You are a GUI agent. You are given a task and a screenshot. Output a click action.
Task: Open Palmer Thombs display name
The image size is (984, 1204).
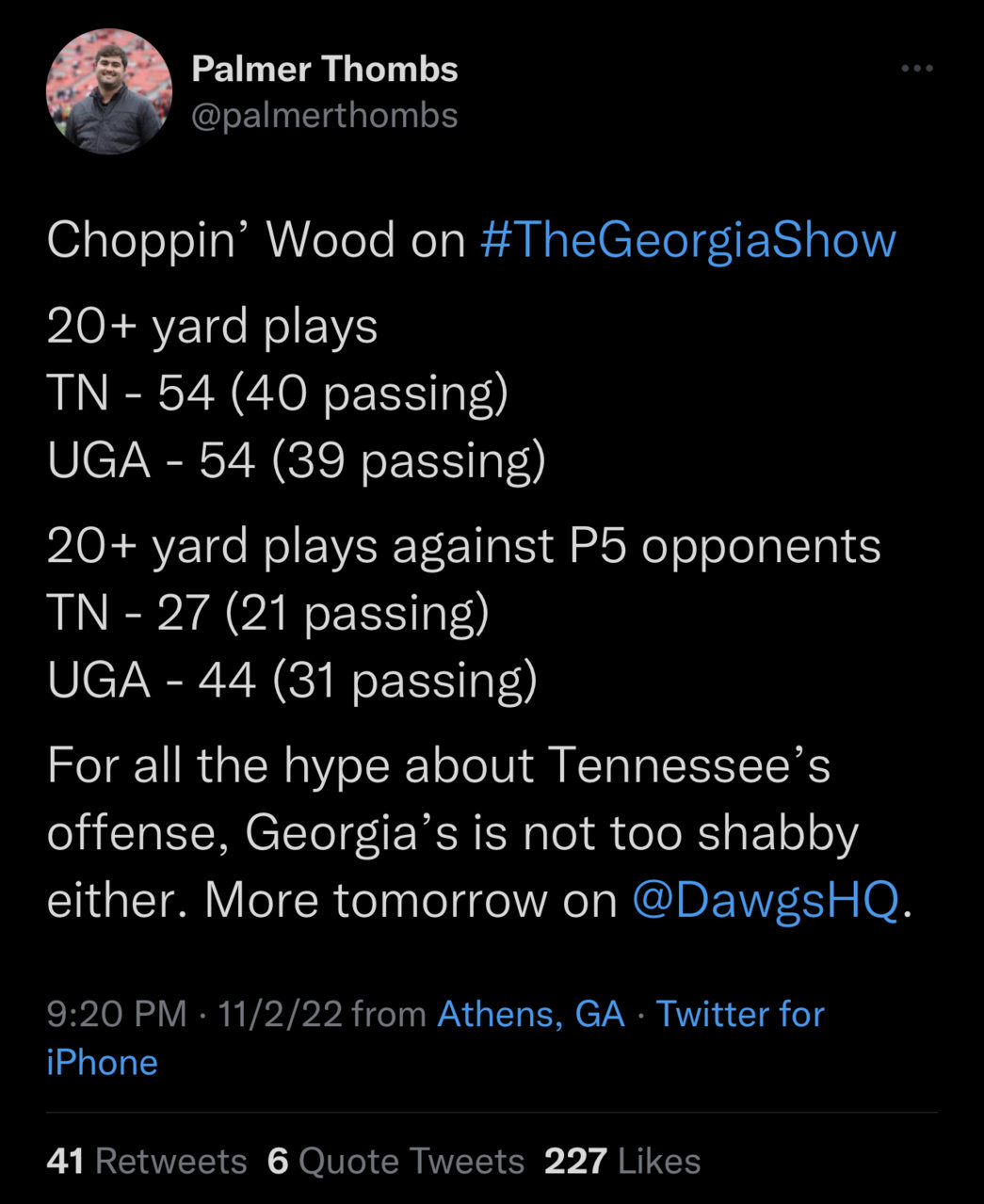click(x=325, y=70)
